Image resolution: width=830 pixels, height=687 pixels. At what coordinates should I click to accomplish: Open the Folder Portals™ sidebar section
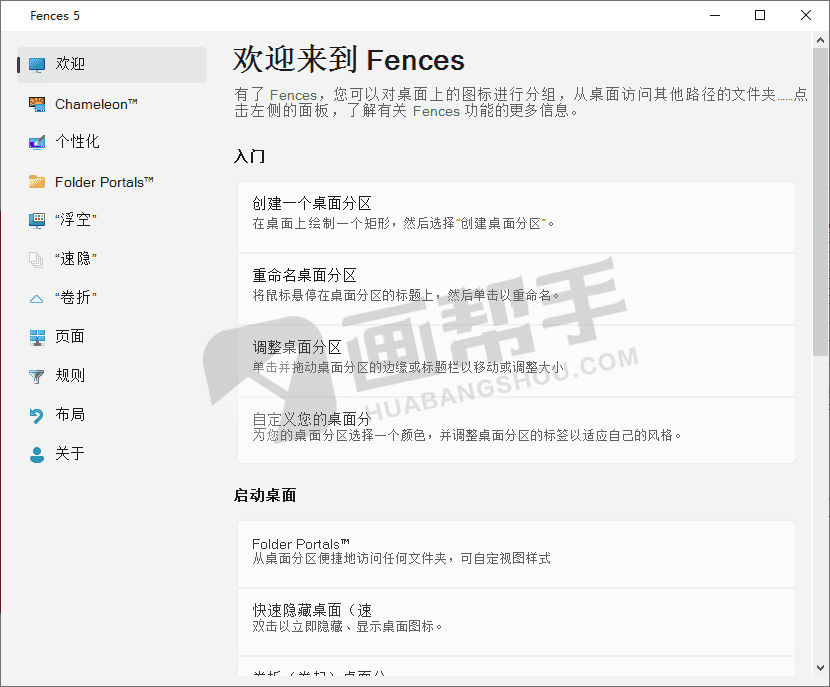(104, 183)
